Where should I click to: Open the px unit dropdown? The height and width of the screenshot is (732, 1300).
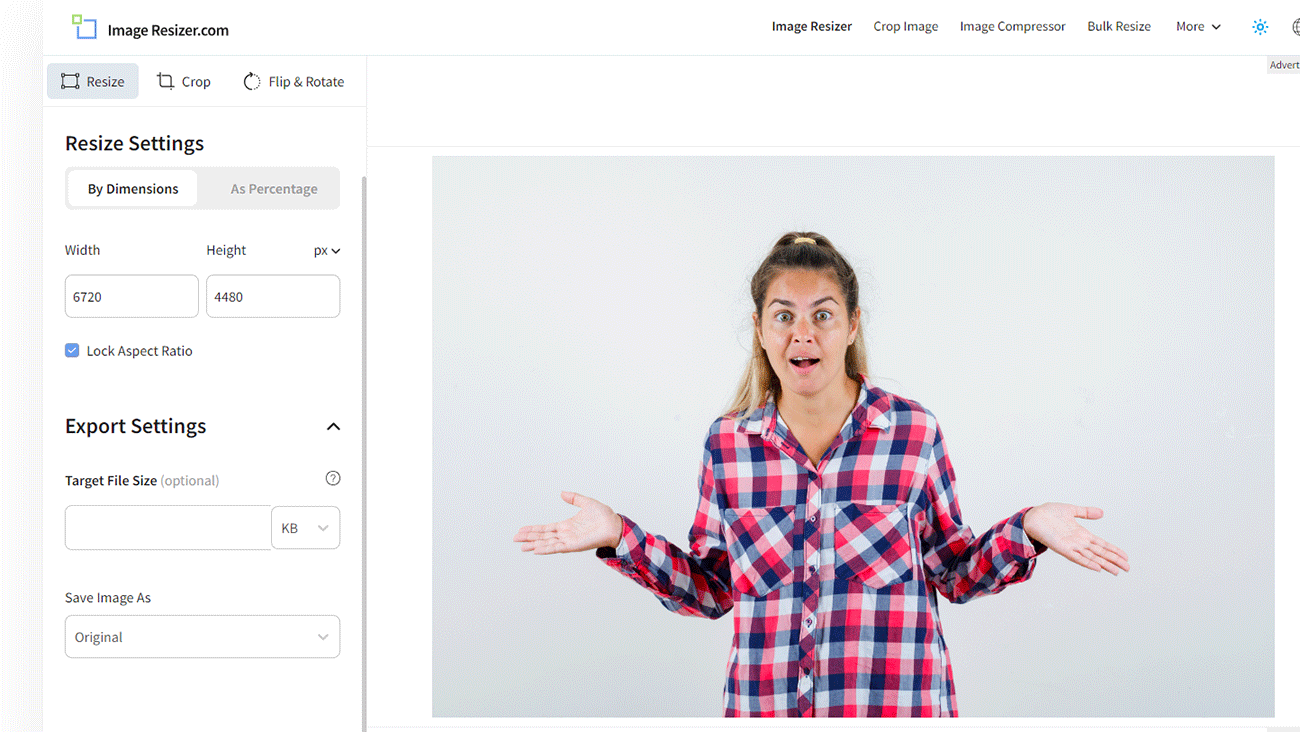click(327, 251)
